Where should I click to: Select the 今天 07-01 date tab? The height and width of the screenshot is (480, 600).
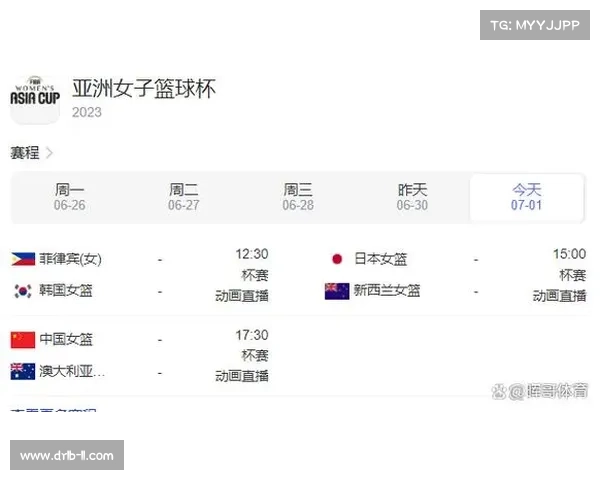(x=527, y=197)
